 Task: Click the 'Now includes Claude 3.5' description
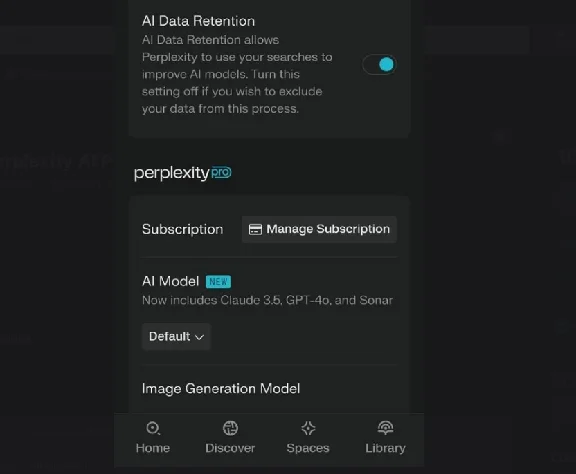click(x=267, y=300)
